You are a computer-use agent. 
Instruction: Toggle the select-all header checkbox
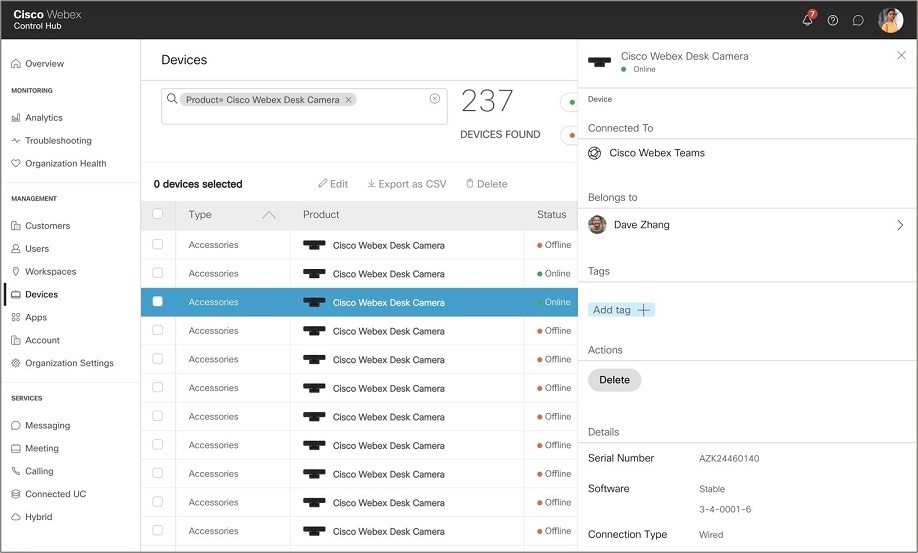pos(157,214)
